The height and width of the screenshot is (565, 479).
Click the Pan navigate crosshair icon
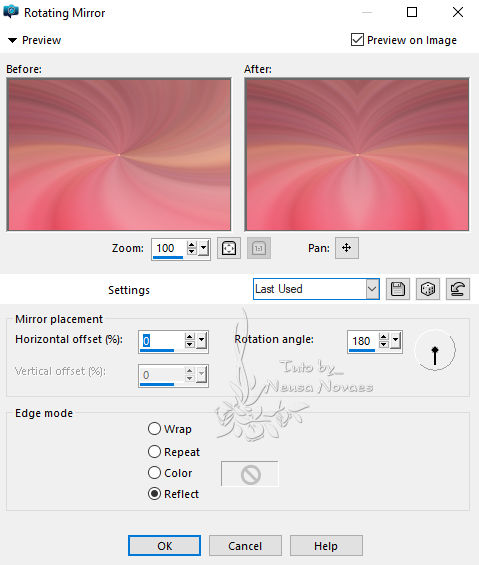click(347, 248)
